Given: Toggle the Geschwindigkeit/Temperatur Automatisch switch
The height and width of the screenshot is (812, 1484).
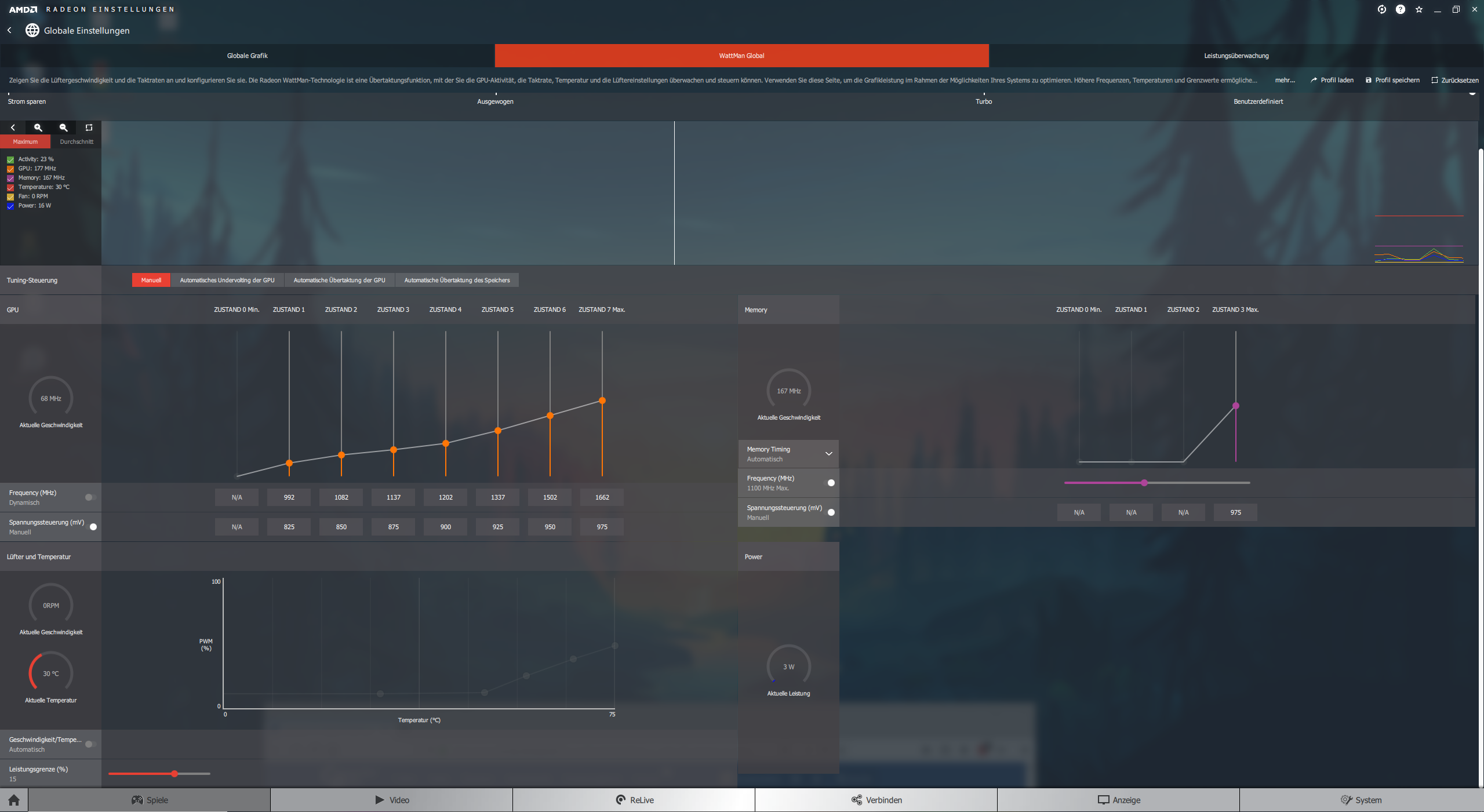Looking at the screenshot, I should click(90, 744).
